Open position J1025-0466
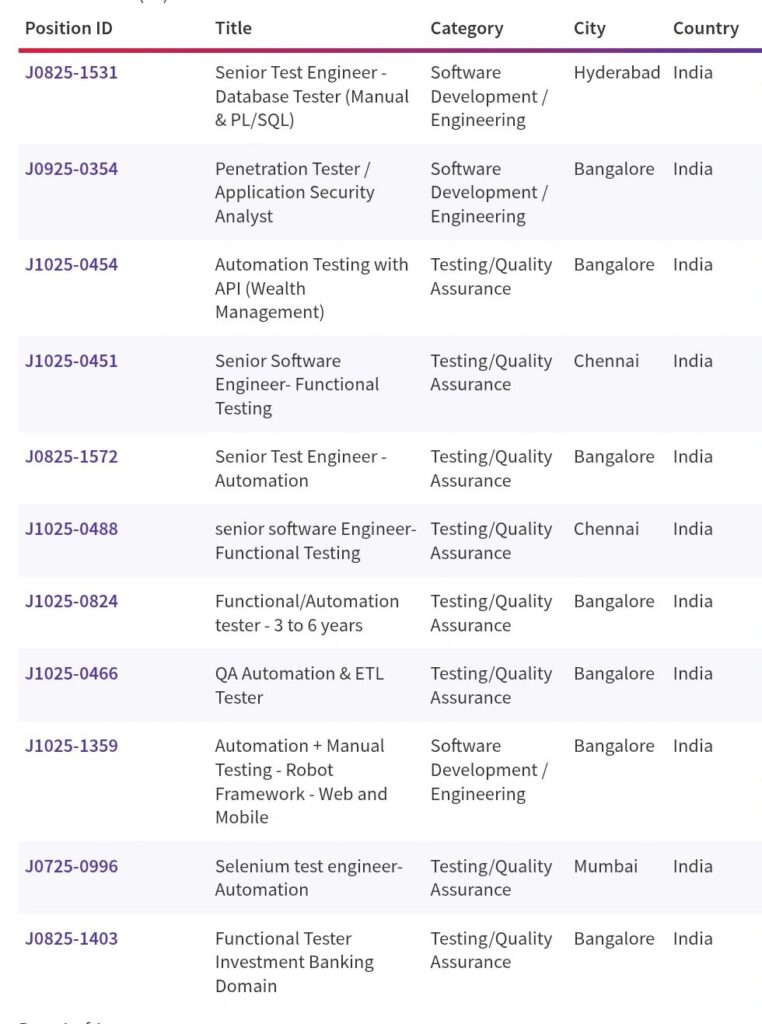This screenshot has width=762, height=1024. pyautogui.click(x=71, y=674)
